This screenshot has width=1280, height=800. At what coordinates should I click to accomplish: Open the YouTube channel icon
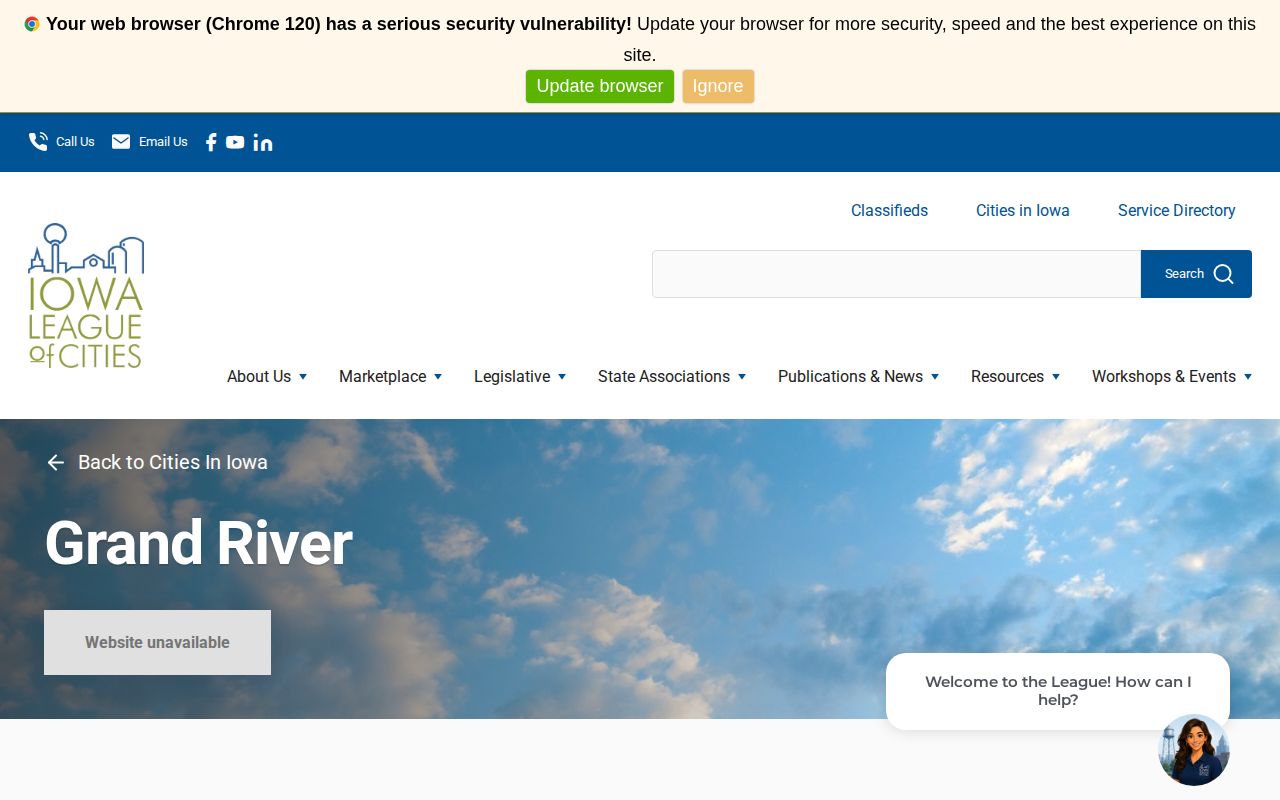tap(235, 142)
